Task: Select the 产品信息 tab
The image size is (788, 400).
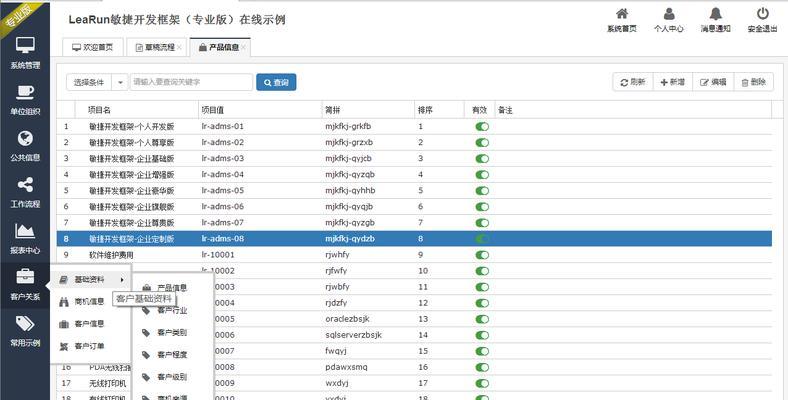Action: tap(219, 47)
